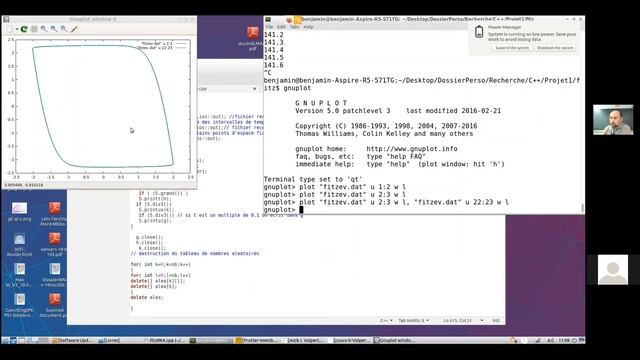This screenshot has width=640, height=360.
Task: Open the ConstEng document desktop icon
Action: pos(19,305)
